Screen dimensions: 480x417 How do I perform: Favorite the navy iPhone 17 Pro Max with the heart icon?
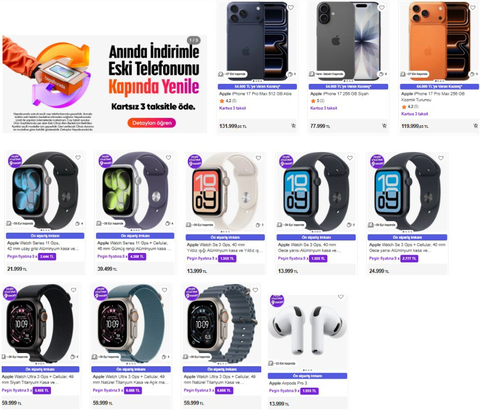291,7
